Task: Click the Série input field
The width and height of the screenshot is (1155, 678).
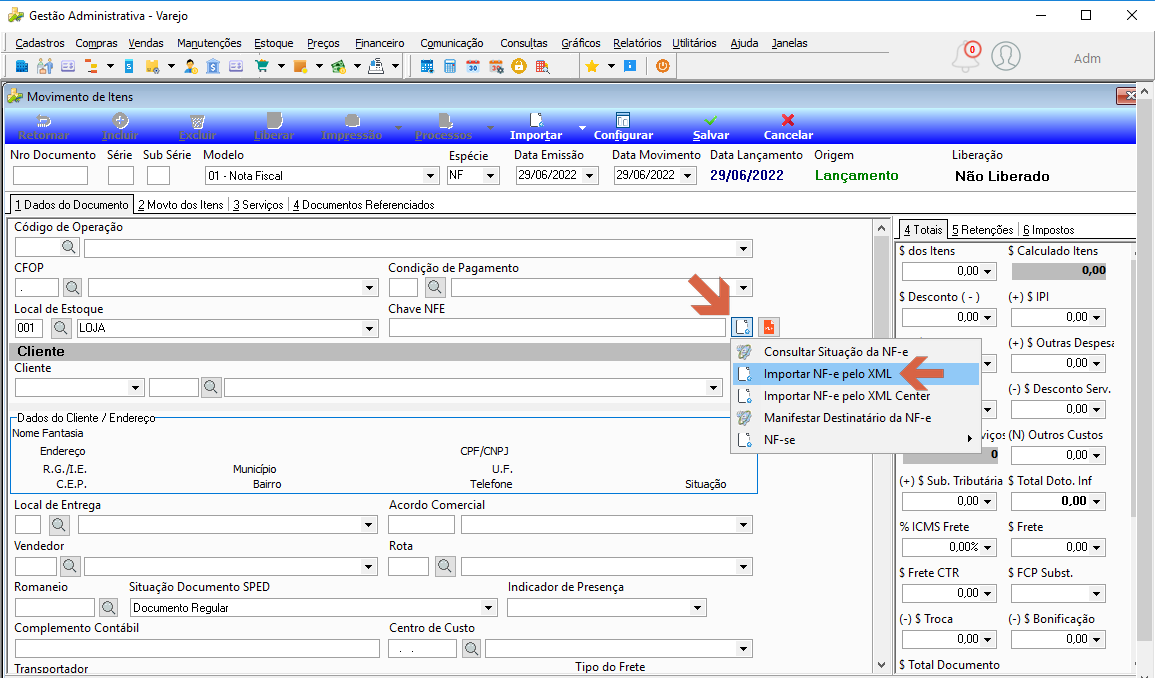Action: click(x=120, y=175)
